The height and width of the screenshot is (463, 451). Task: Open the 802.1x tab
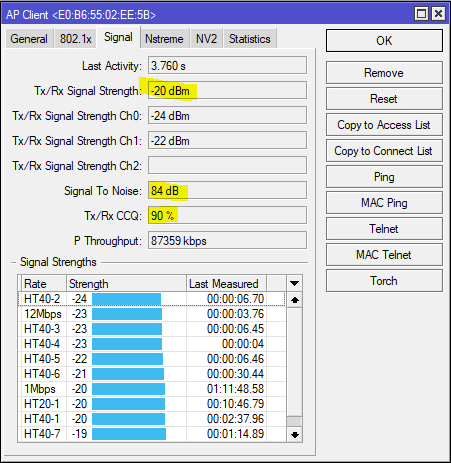[x=76, y=39]
